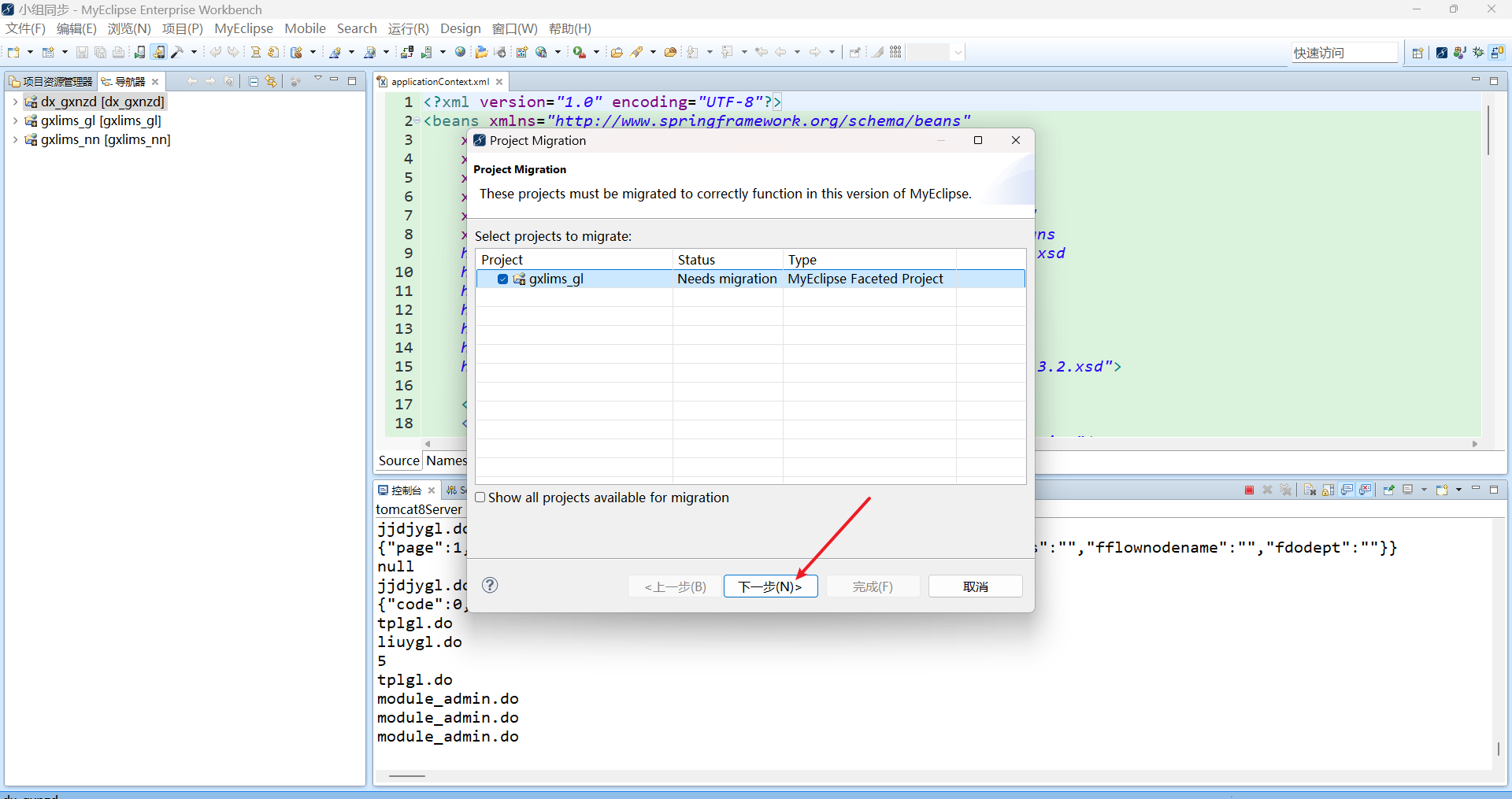The height and width of the screenshot is (799, 1512).
Task: Select the applicationContext.xml editor tab
Action: (x=439, y=81)
